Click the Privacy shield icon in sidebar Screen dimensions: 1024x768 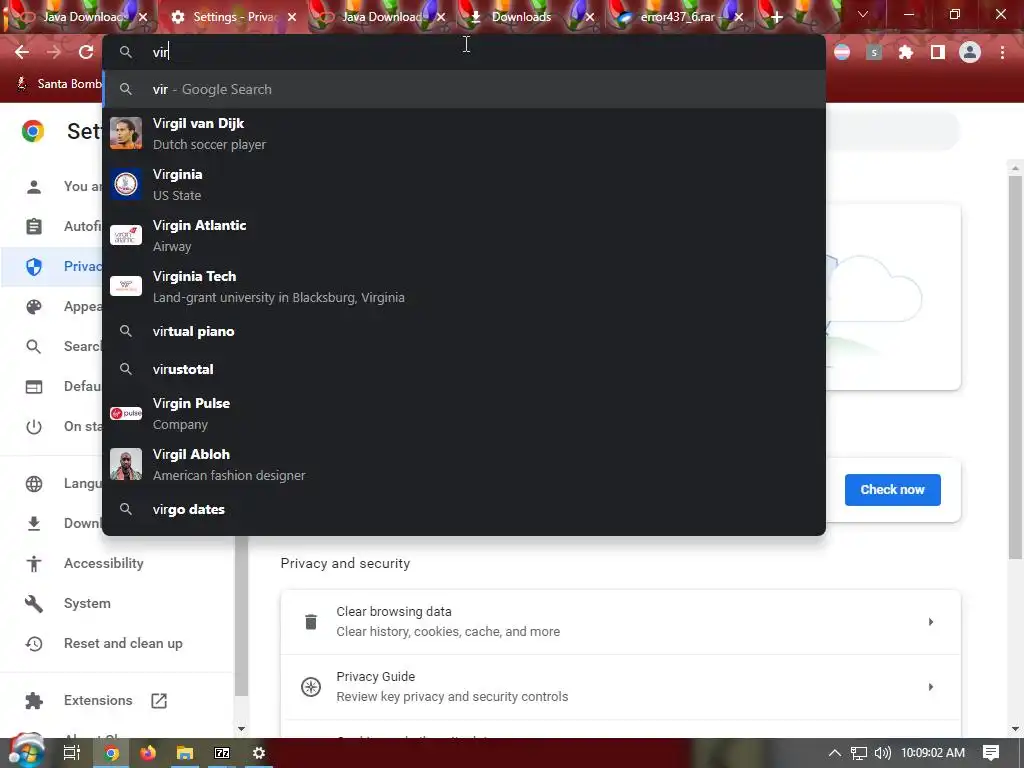[x=34, y=266]
